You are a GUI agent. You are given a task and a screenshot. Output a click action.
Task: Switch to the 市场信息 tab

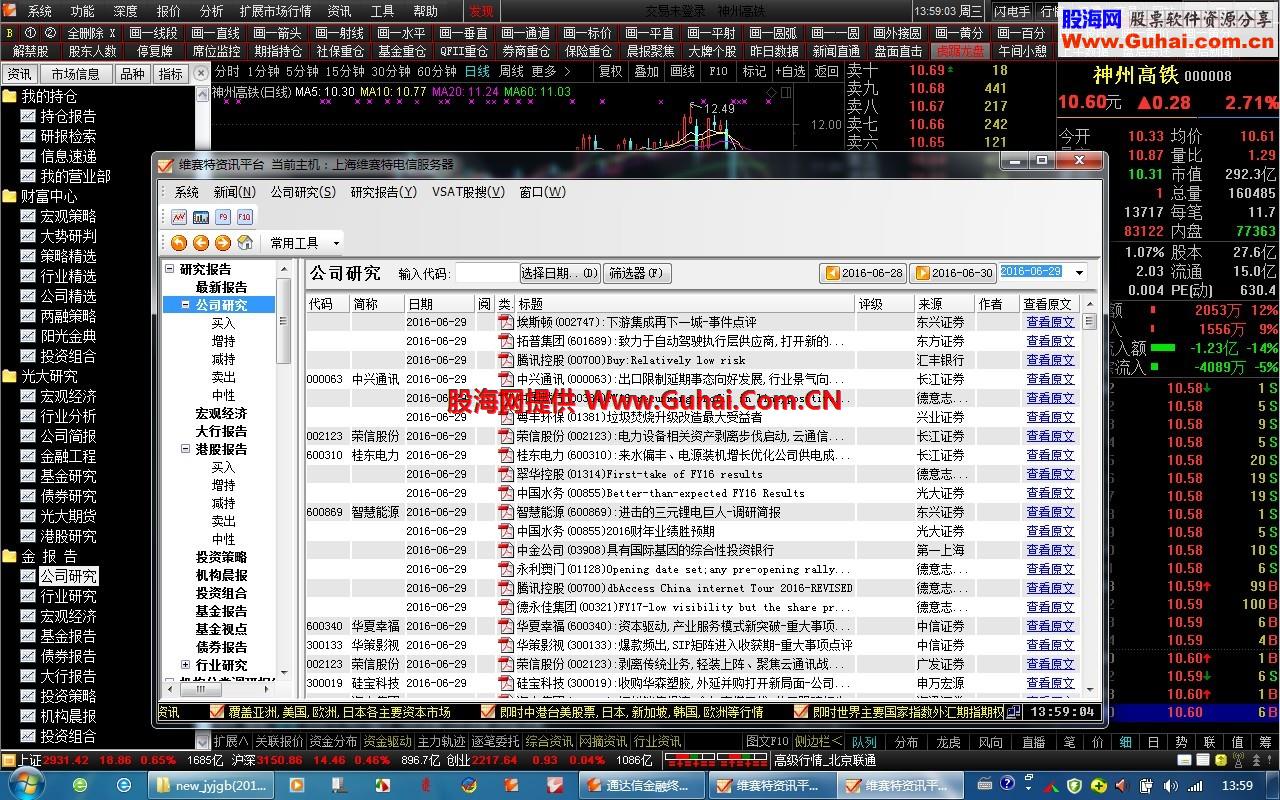click(75, 74)
